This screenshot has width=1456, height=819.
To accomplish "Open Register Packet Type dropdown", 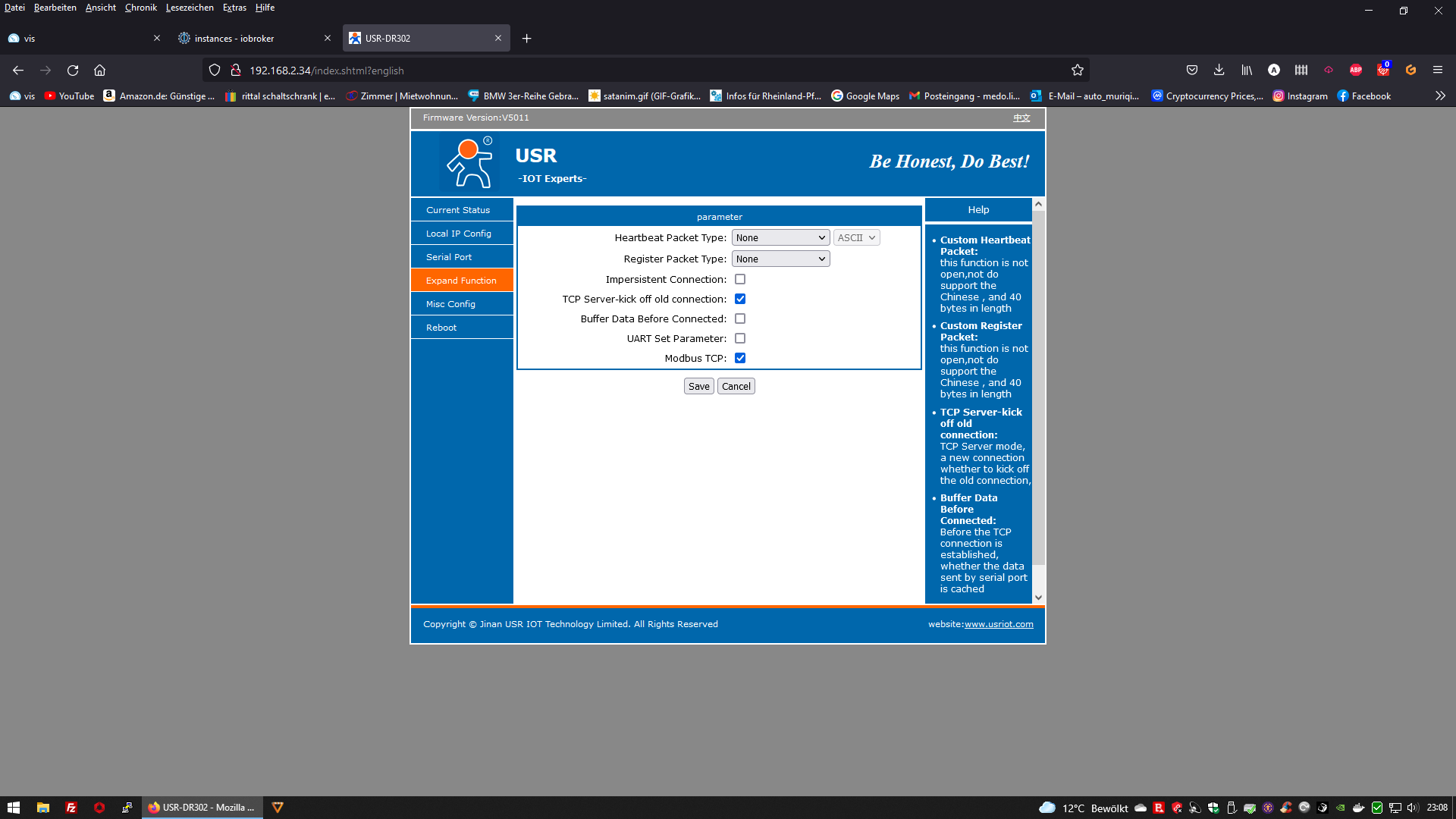I will click(780, 259).
